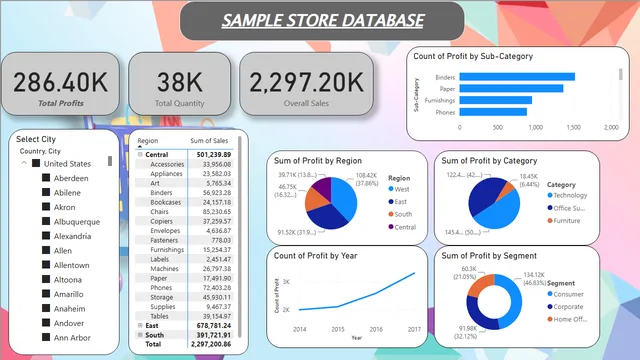Select the Central region legend marker
This screenshot has width=640, height=360.
391,227
